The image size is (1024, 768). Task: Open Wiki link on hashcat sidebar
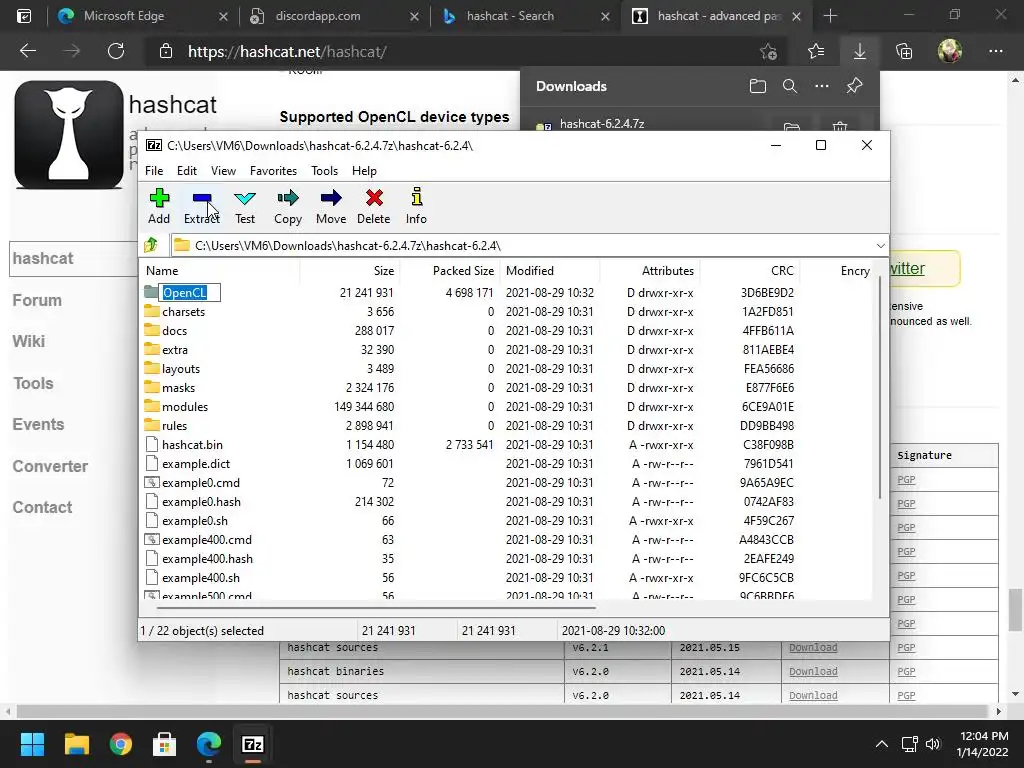pyautogui.click(x=29, y=342)
